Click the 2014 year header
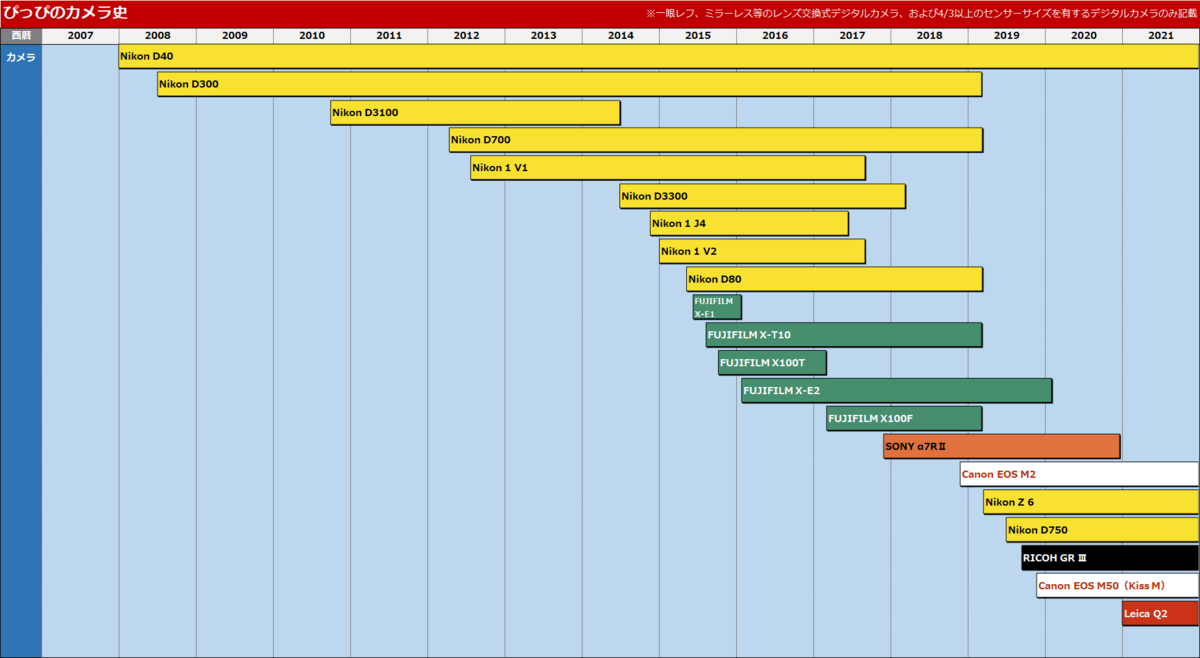 coord(620,36)
